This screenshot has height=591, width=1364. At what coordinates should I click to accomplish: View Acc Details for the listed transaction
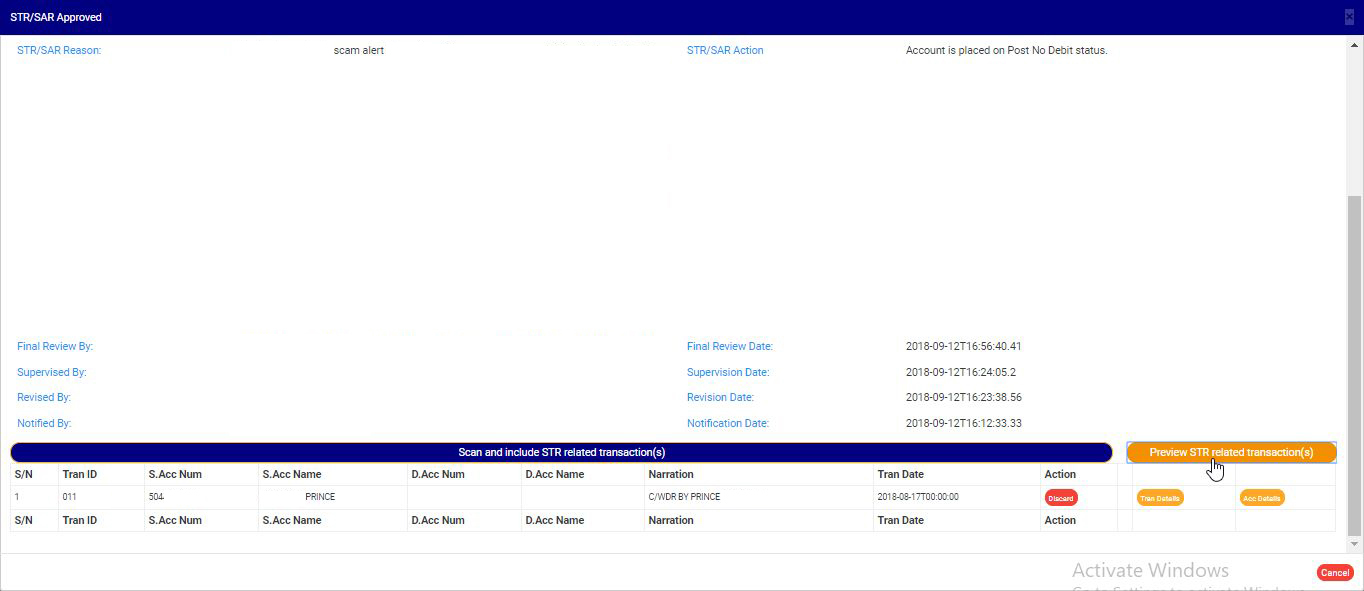[x=1261, y=498]
